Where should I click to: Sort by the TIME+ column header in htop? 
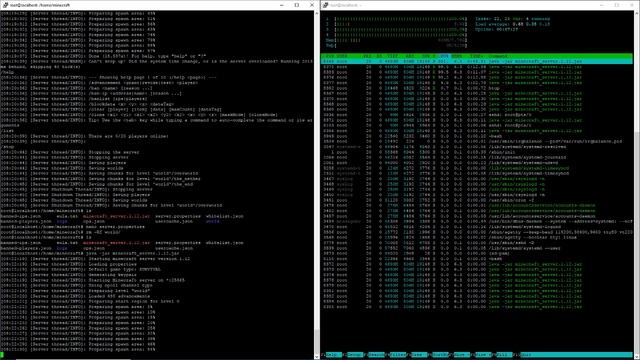pos(476,56)
